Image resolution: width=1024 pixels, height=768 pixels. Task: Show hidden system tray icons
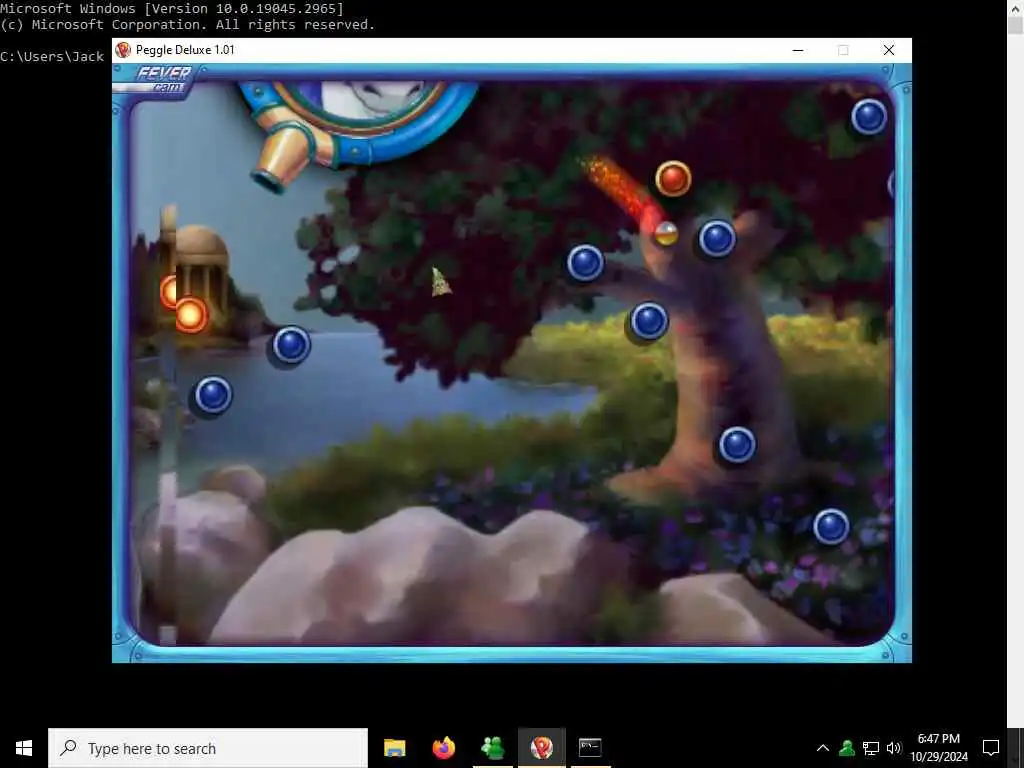(823, 748)
